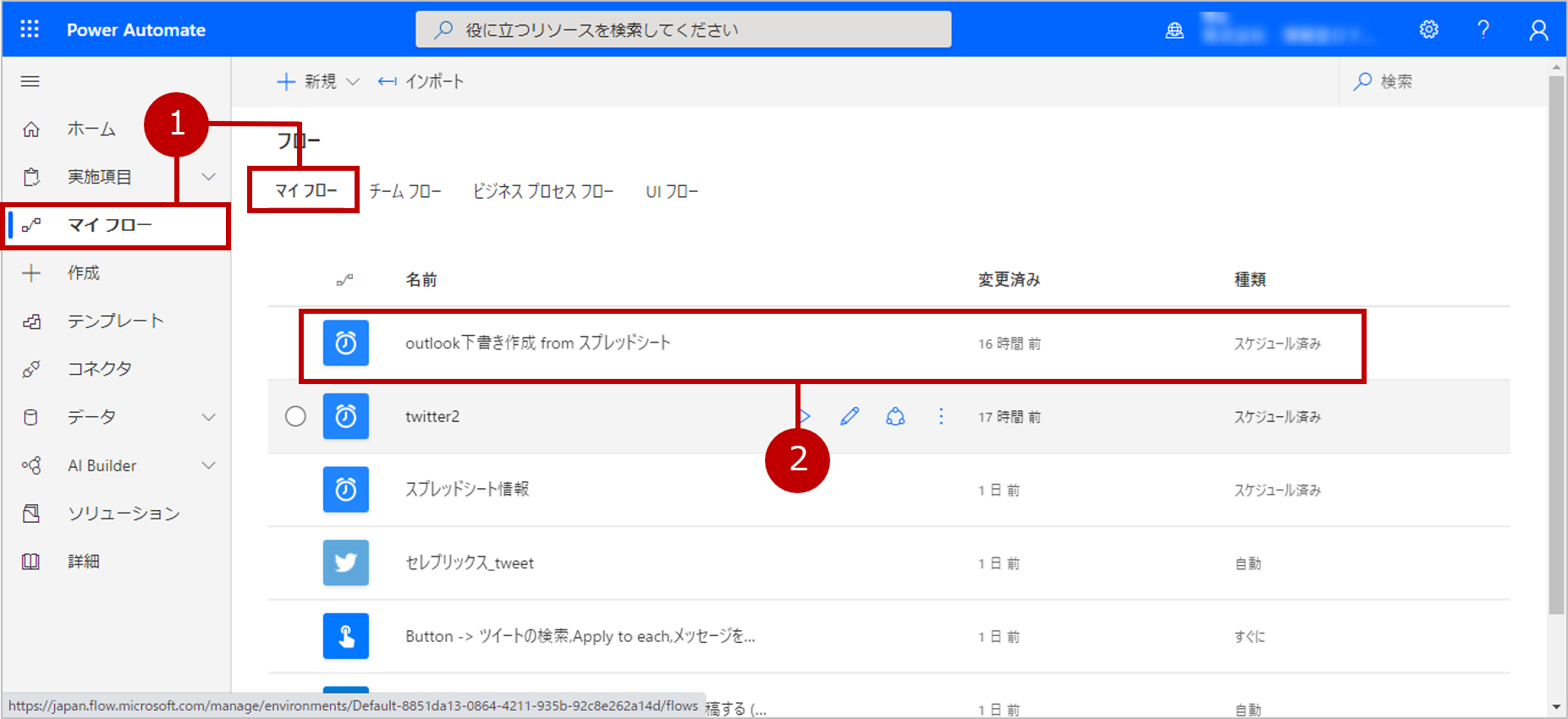Click the 作成 plus icon
1568x719 pixels.
click(31, 273)
